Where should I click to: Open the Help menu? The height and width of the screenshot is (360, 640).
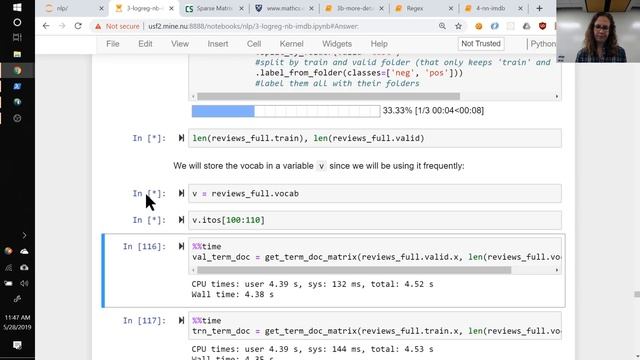(379, 44)
